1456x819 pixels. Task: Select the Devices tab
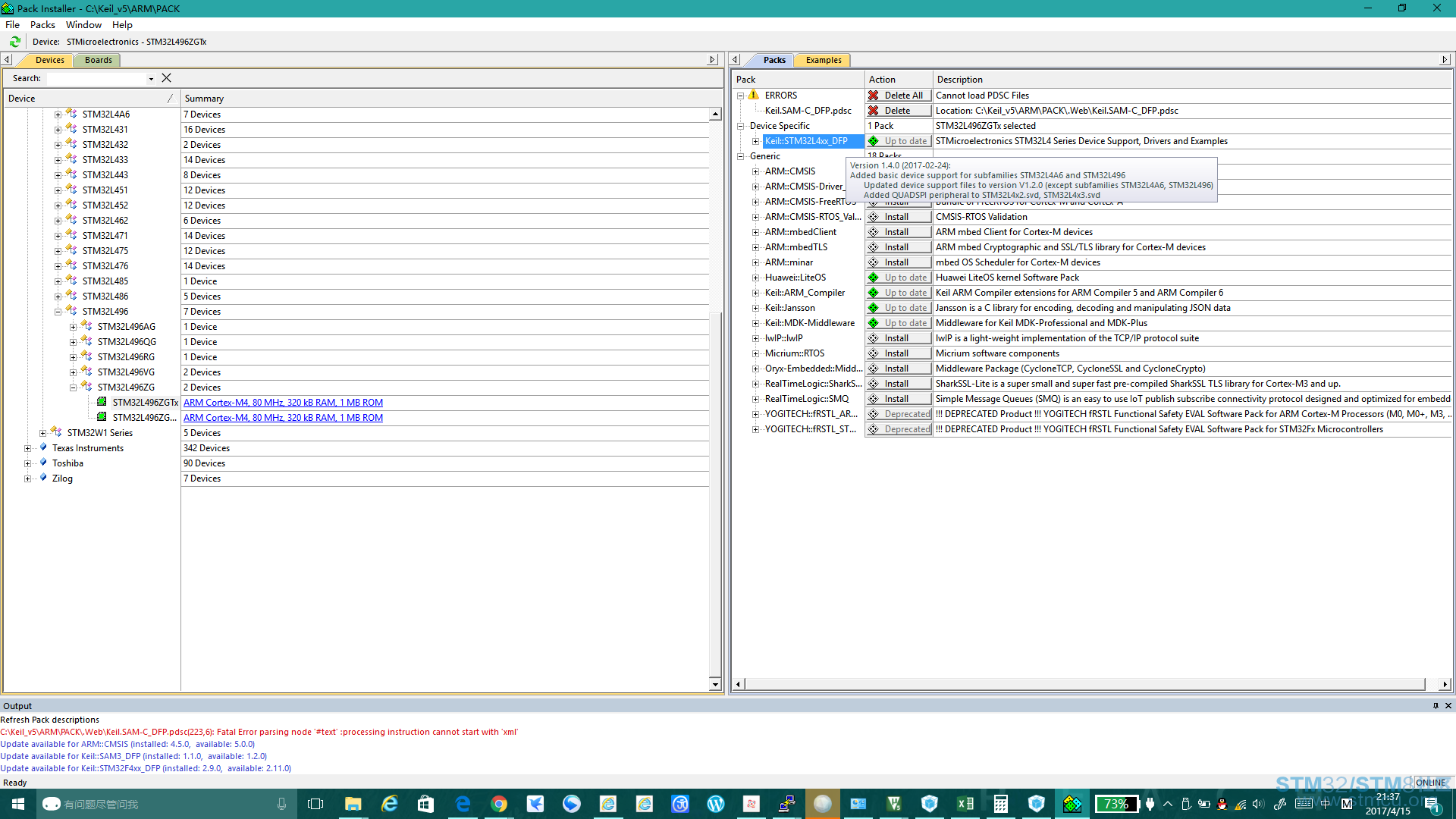point(49,60)
